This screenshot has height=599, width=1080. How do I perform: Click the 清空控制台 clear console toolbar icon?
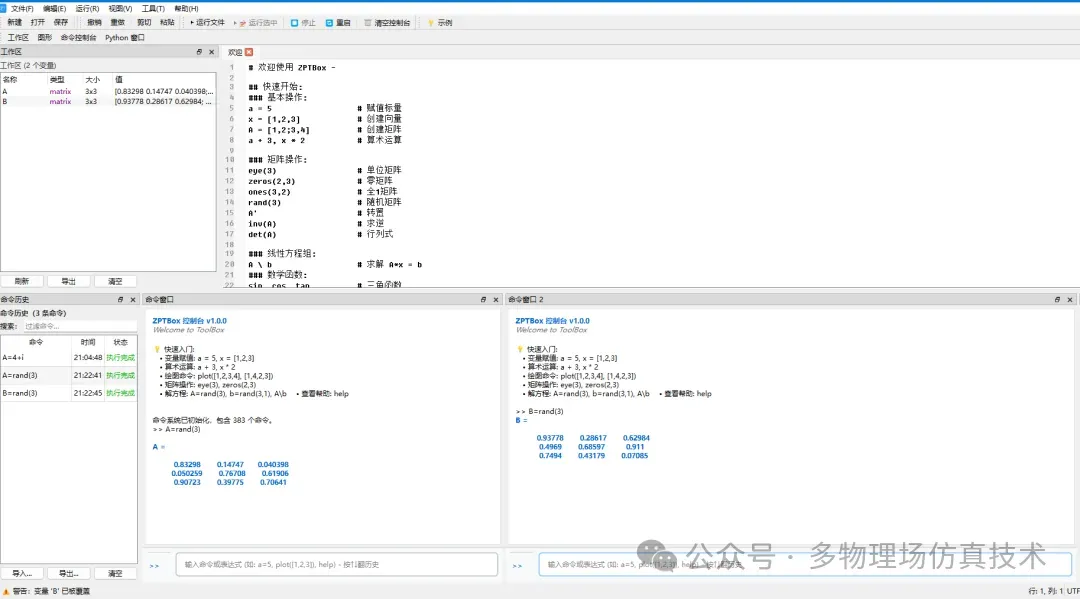click(368, 23)
